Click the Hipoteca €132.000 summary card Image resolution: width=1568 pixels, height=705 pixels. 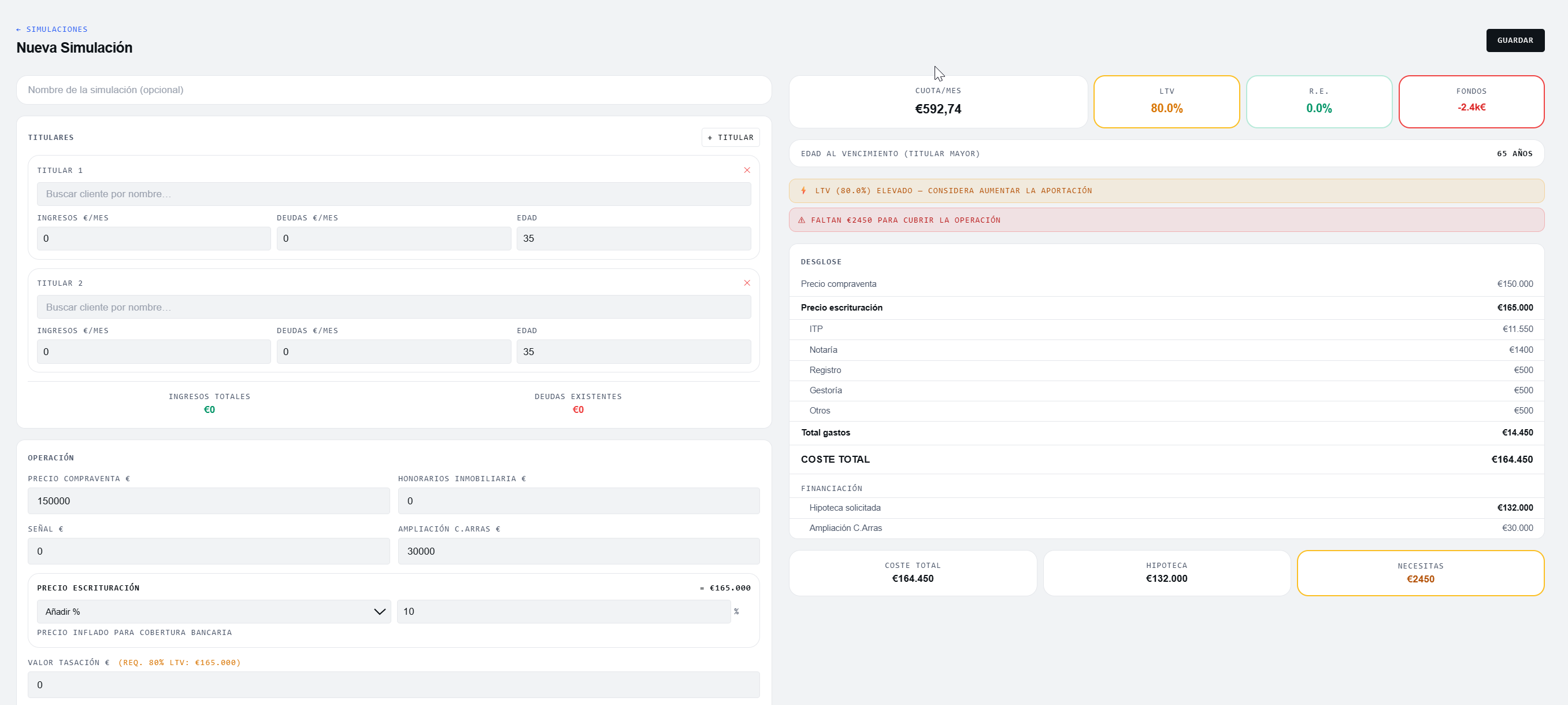(x=1166, y=573)
